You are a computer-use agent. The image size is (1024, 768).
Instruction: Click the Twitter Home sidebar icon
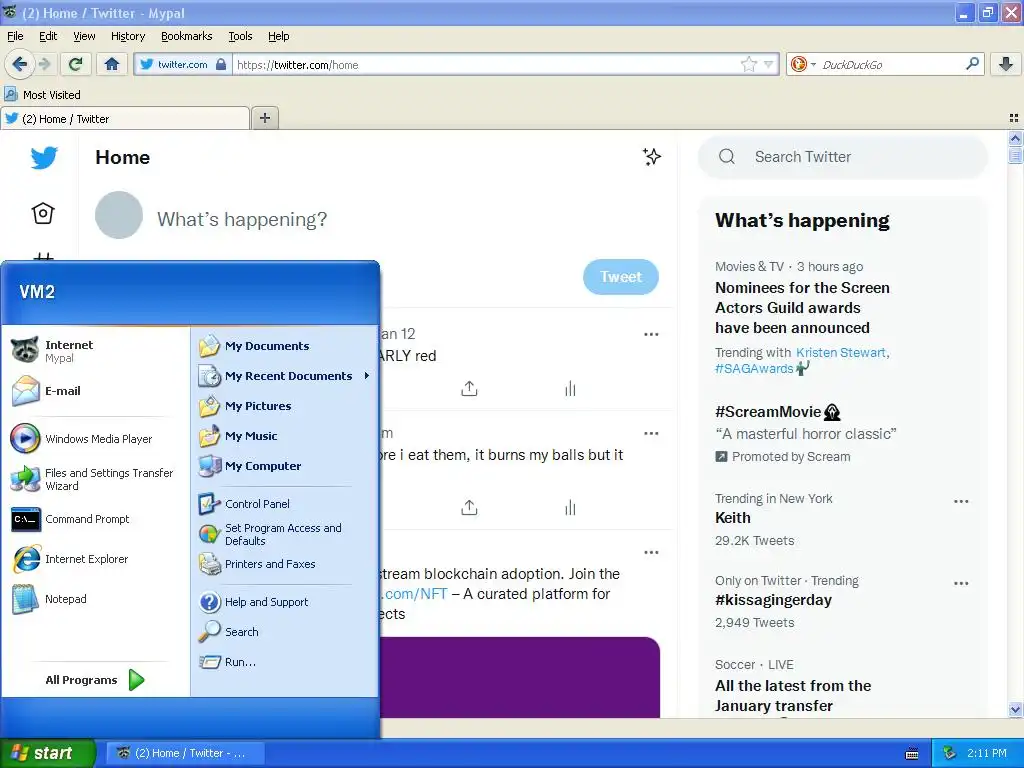43,213
